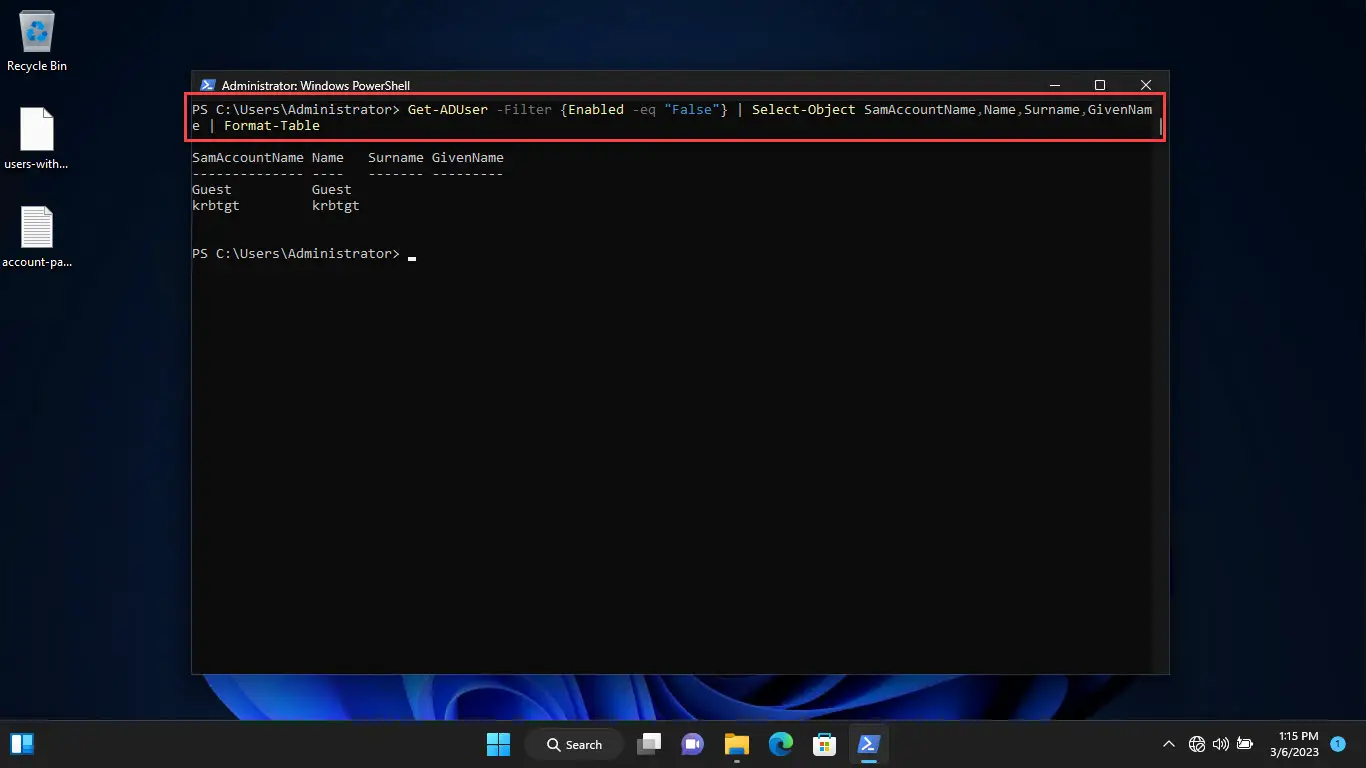The image size is (1366, 768).
Task: Click the PowerShell taskbar button
Action: 868,744
